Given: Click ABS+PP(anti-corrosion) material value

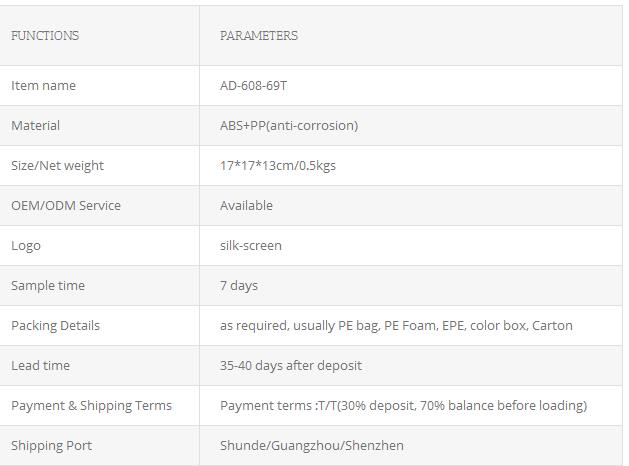Looking at the screenshot, I should tap(289, 126).
